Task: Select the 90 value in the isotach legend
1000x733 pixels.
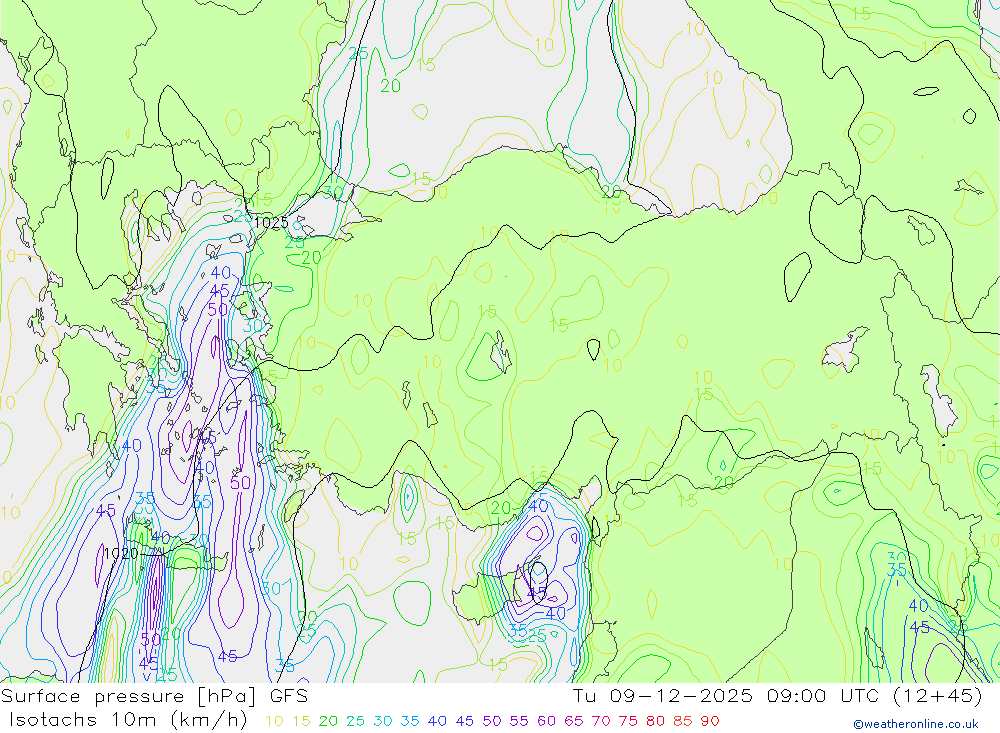Action: [x=710, y=721]
